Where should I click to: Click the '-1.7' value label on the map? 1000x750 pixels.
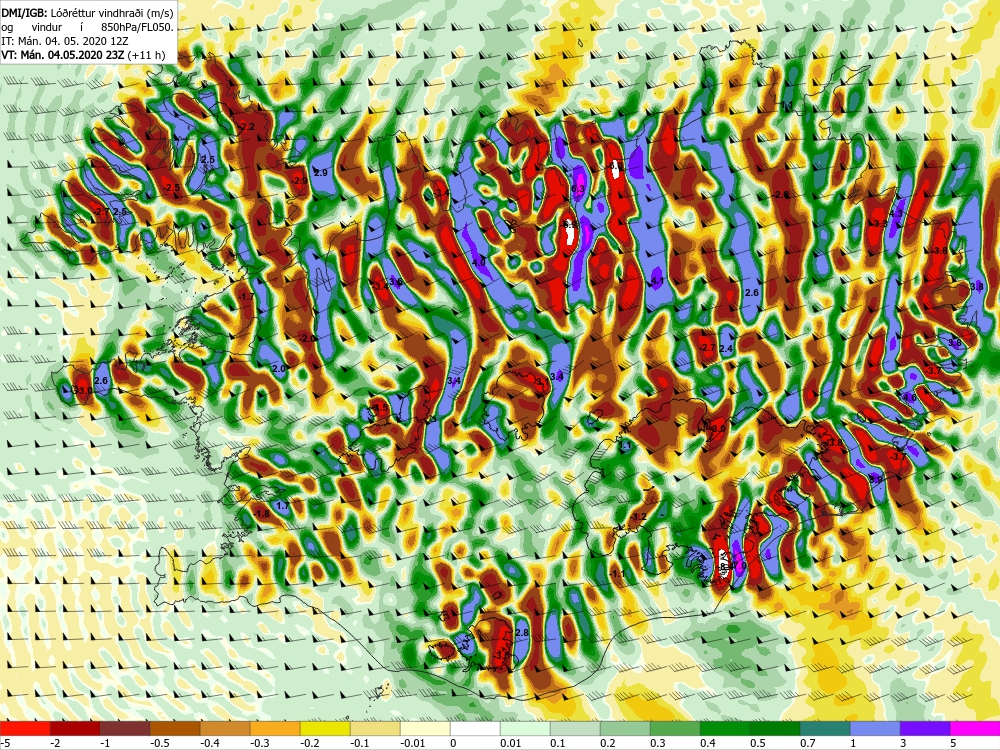tap(246, 297)
